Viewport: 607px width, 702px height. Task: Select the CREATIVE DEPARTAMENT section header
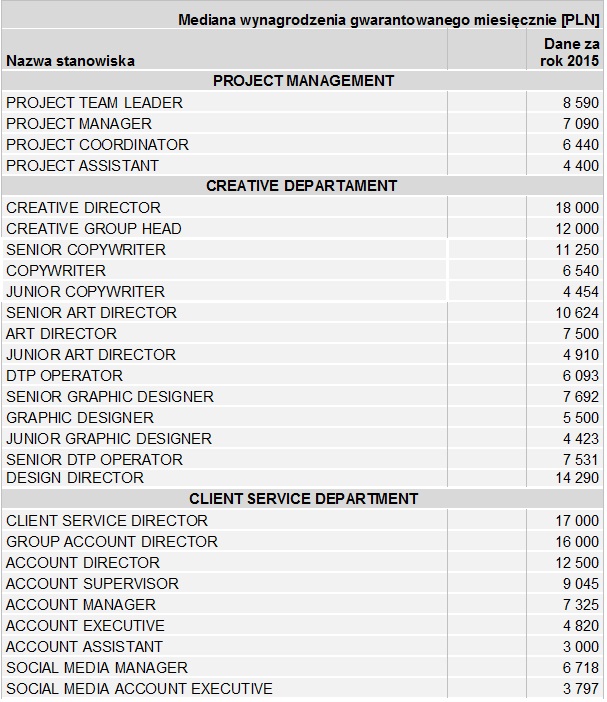(301, 186)
